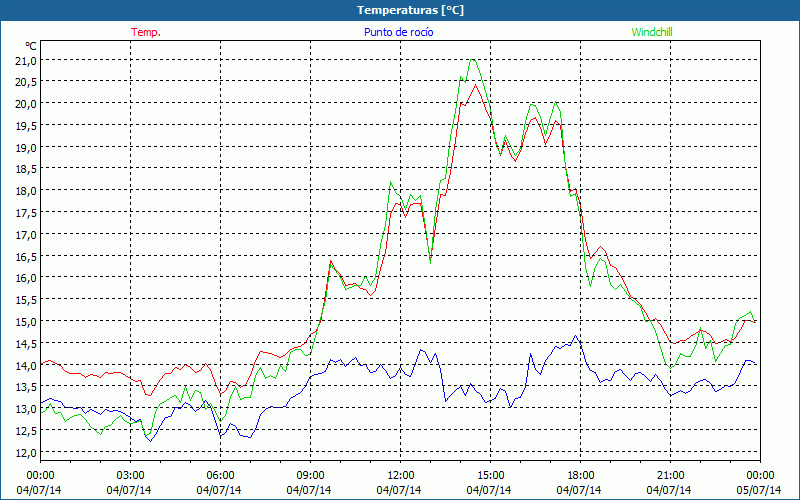Click the 03:00 time axis label
The height and width of the screenshot is (500, 800).
click(130, 475)
